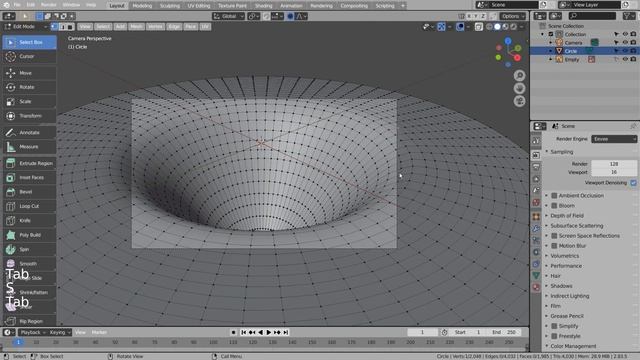Viewport: 640px width, 360px height.
Task: Click the Viewport samples value field
Action: click(x=614, y=172)
